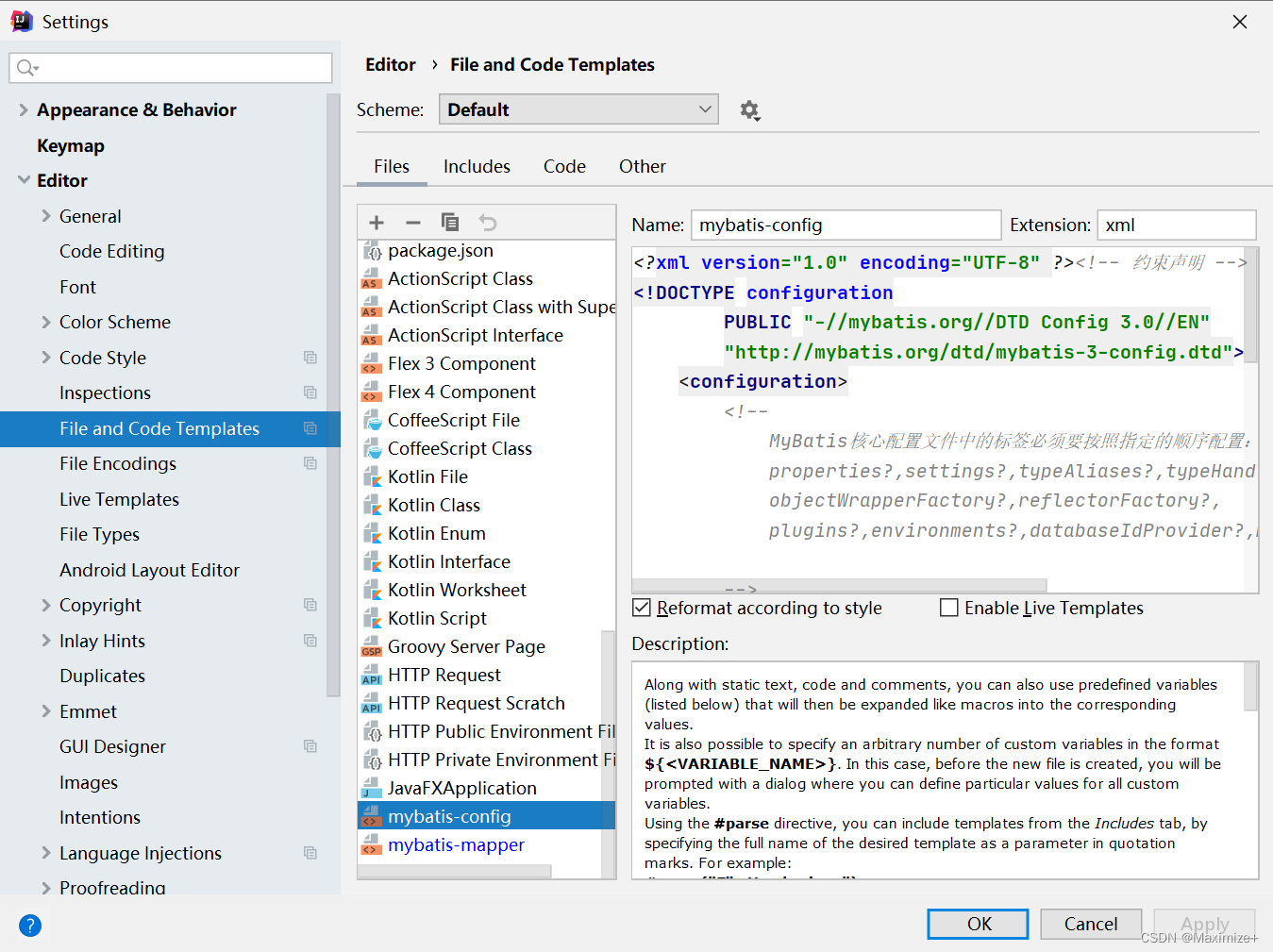1273x952 pixels.
Task: Click the template list horizontal scrollbar
Action: (x=455, y=872)
